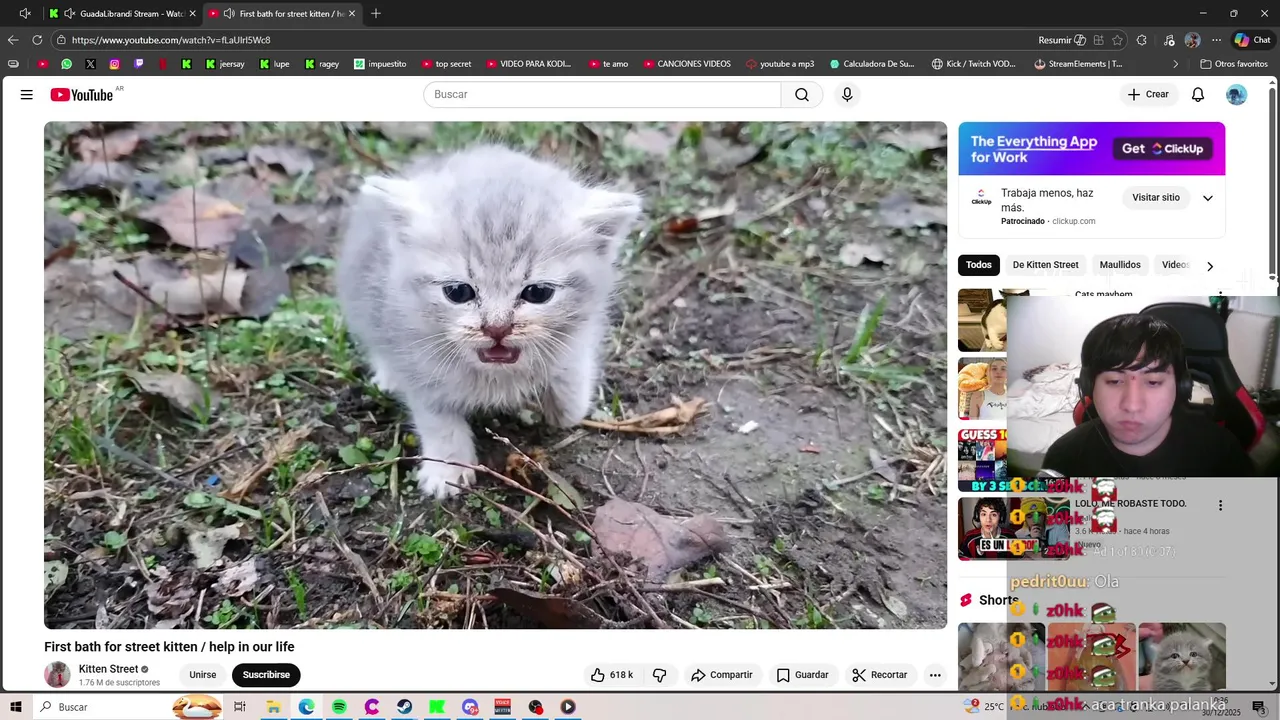The height and width of the screenshot is (720, 1280).
Task: Click the Resumir button in address bar
Action: 1062,40
